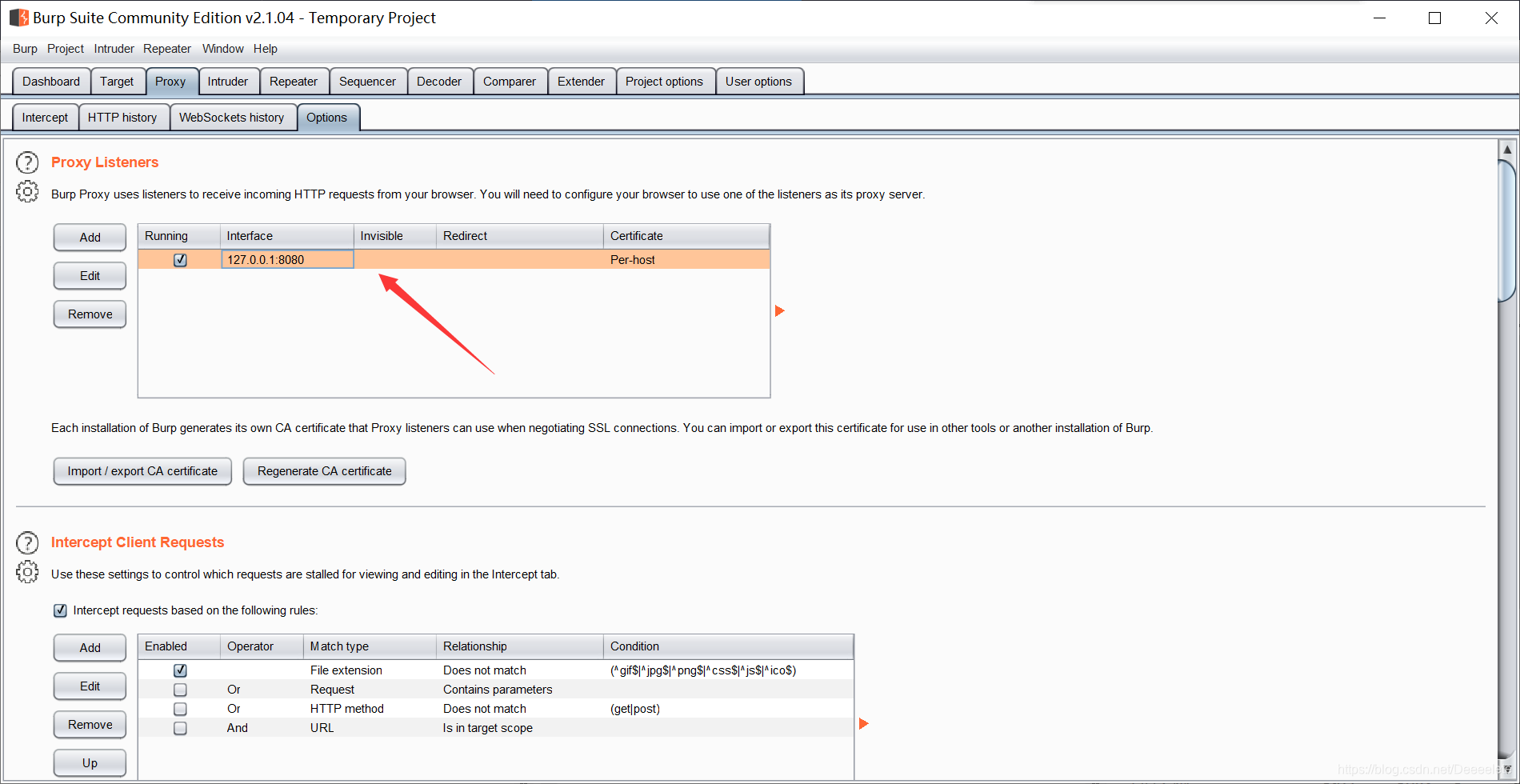Click the Relationship column header
Image resolution: width=1520 pixels, height=784 pixels.
pos(520,646)
